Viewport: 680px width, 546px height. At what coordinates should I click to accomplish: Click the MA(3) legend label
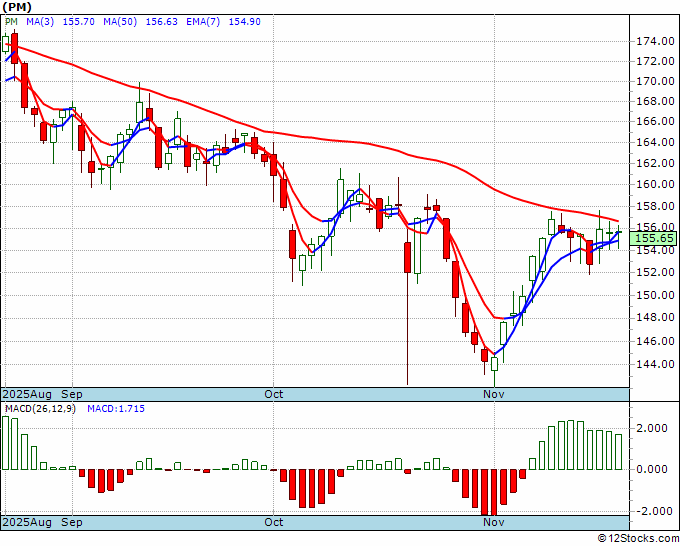point(40,21)
